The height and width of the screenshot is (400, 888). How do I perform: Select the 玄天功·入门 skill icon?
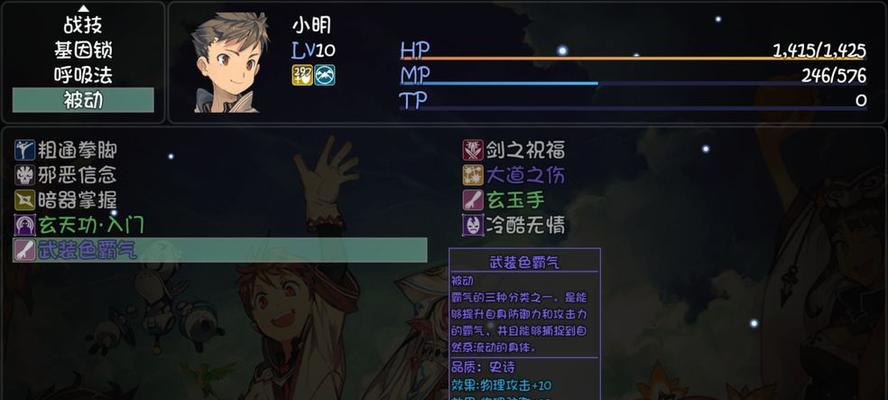tap(25, 225)
